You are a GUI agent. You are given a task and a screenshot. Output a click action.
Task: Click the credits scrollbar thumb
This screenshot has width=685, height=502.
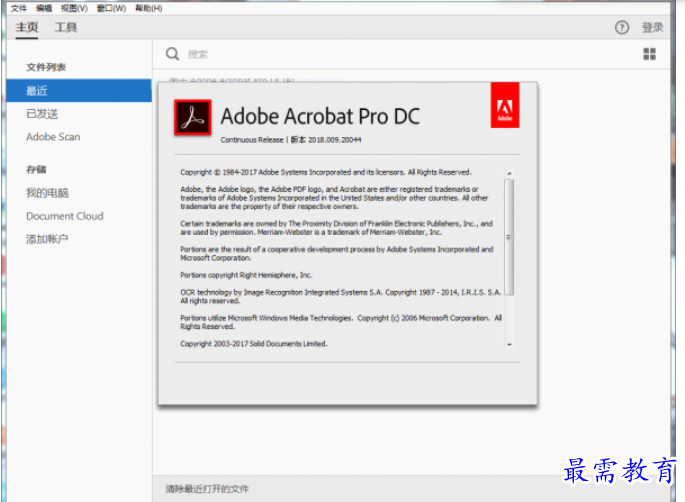(509, 237)
